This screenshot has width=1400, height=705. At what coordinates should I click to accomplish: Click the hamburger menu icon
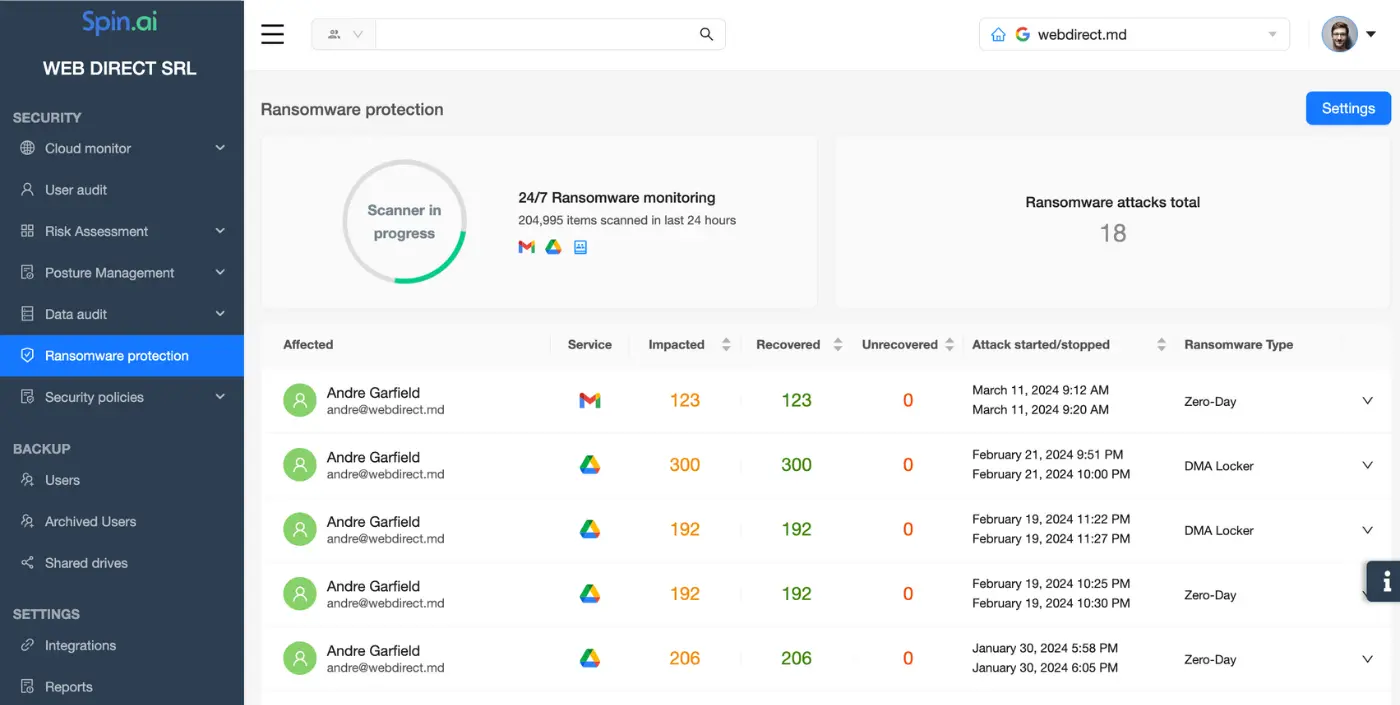pos(272,33)
